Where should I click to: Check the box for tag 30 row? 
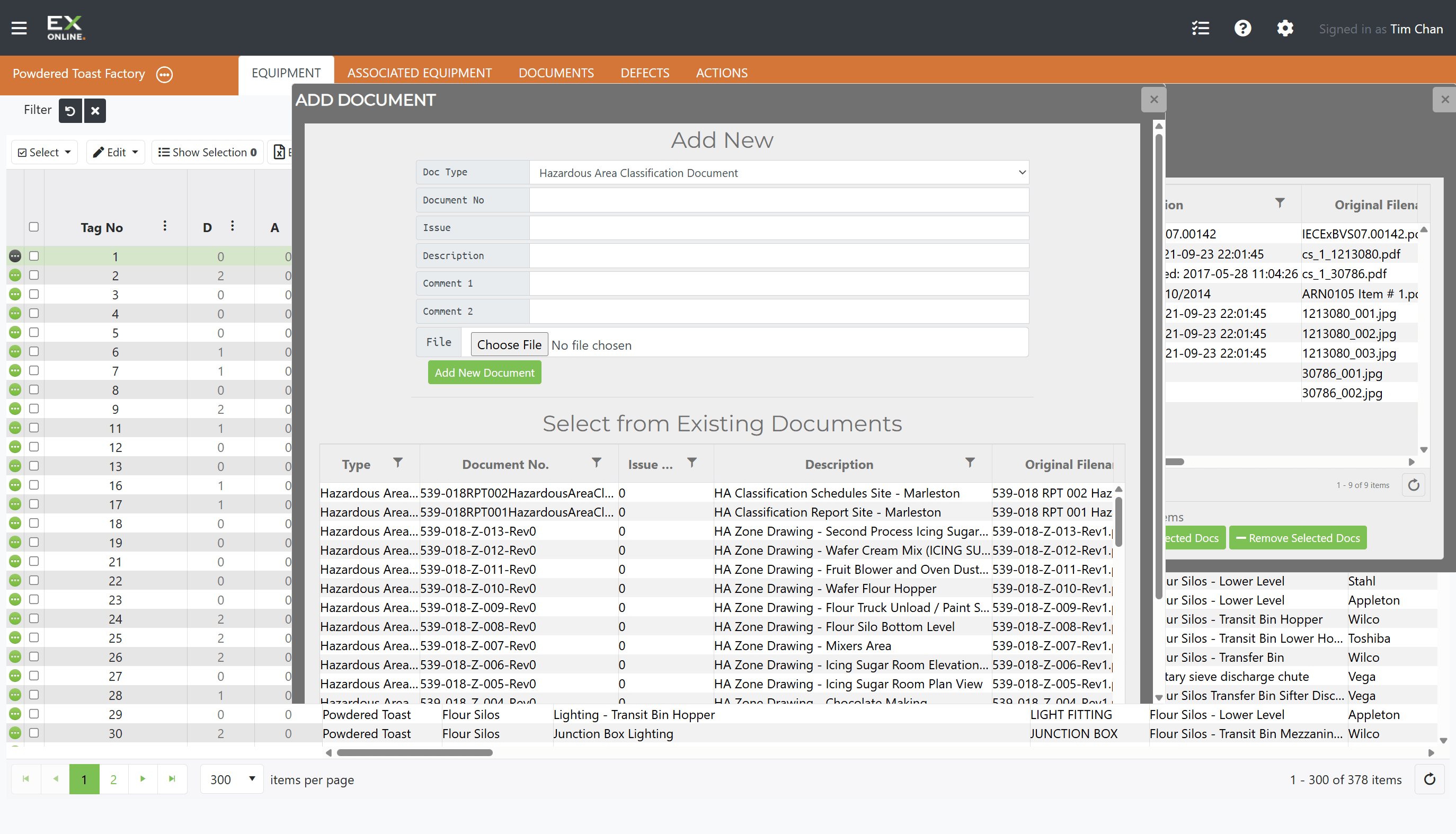[x=34, y=733]
